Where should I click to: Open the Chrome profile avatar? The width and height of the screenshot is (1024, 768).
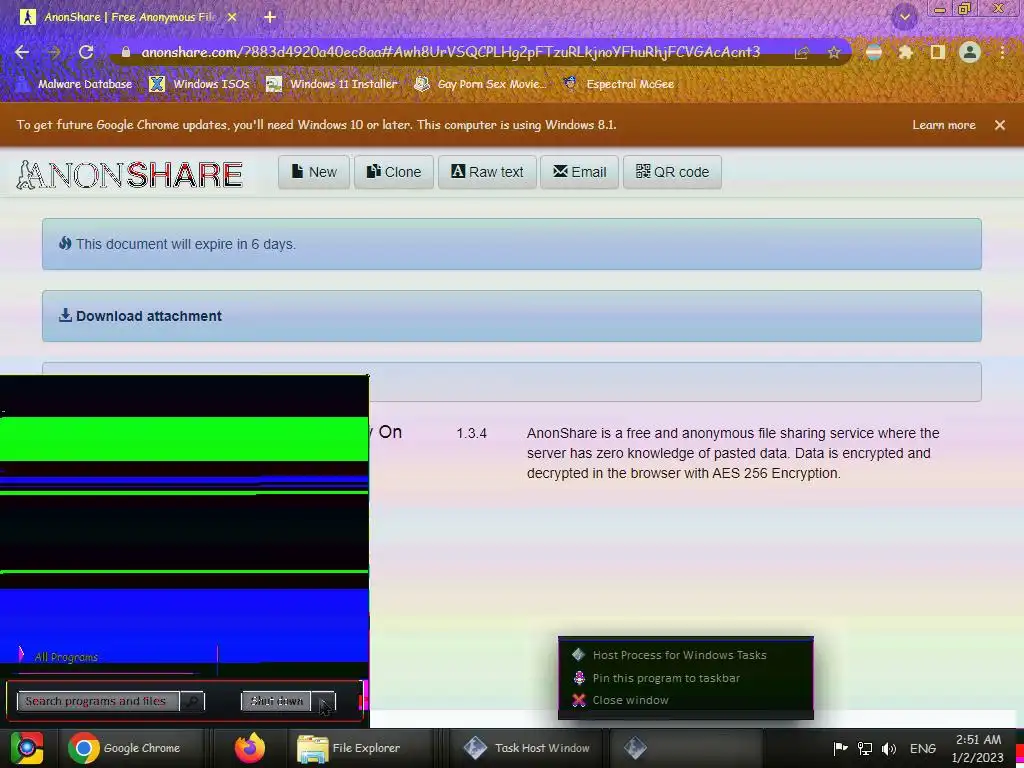tap(970, 52)
